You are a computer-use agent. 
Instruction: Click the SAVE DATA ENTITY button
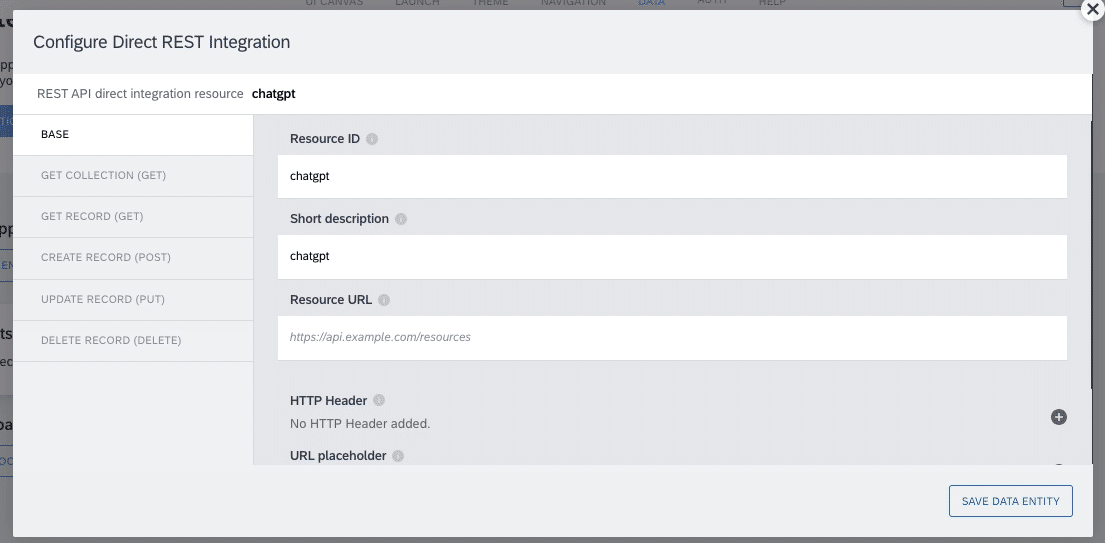(1011, 501)
